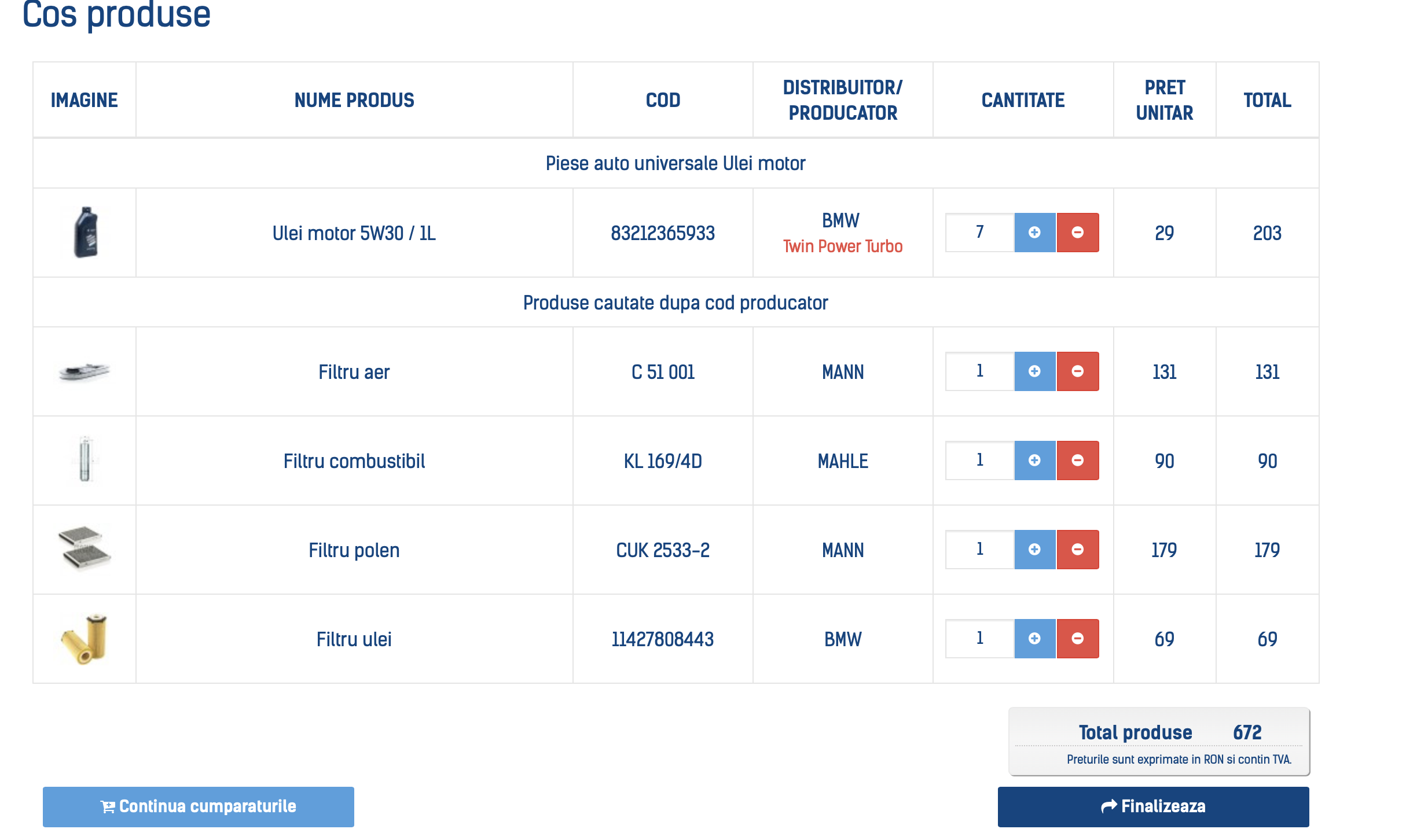Increase Filtru combustibil quantity
Viewport: 1417px width, 840px height.
coord(1034,460)
